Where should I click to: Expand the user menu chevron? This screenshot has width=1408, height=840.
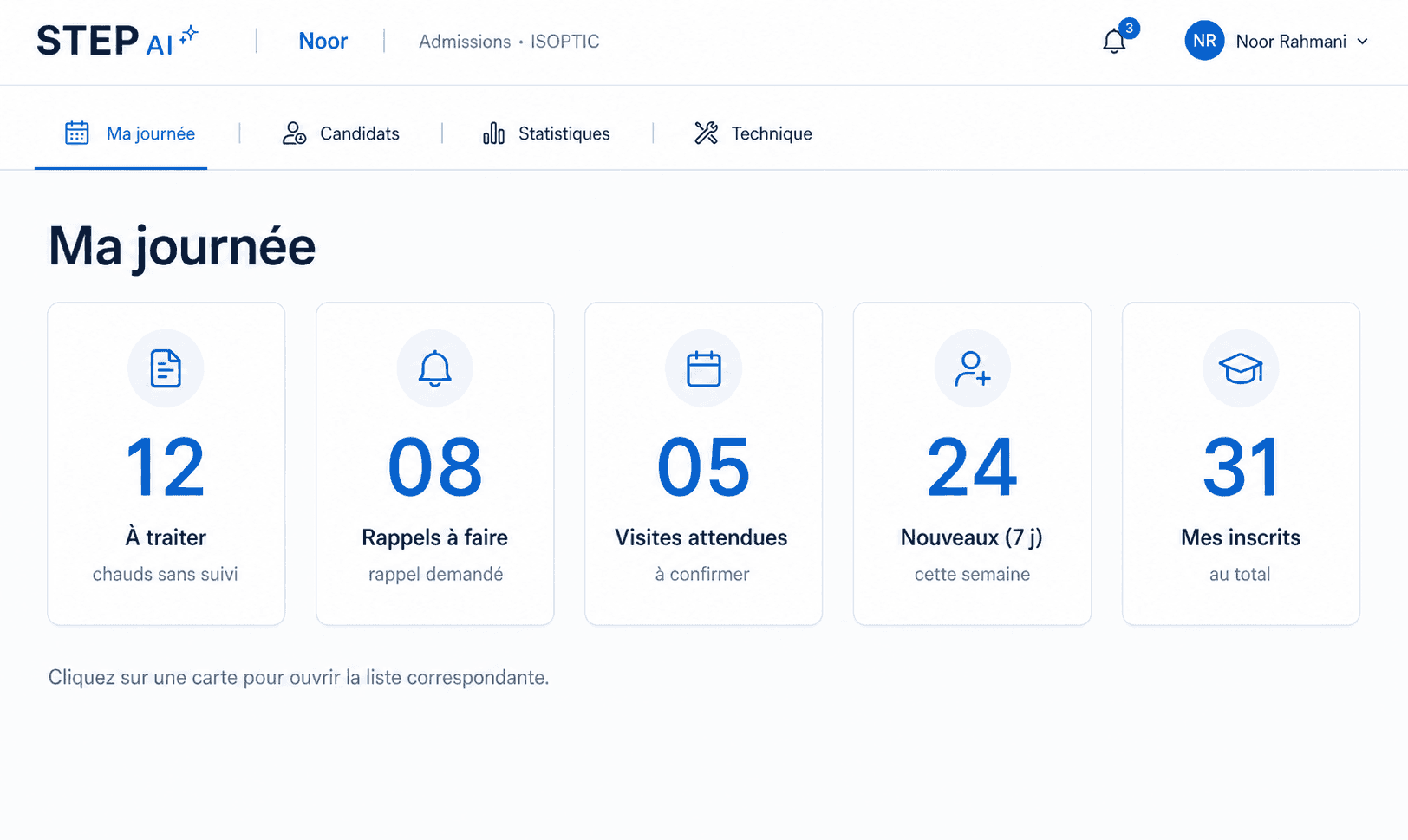[x=1362, y=42]
